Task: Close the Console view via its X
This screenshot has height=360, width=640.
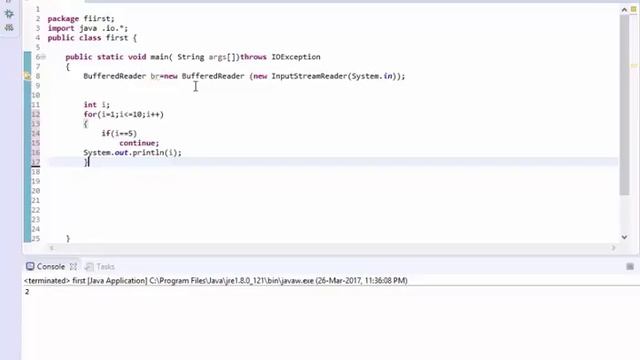Action: click(73, 267)
